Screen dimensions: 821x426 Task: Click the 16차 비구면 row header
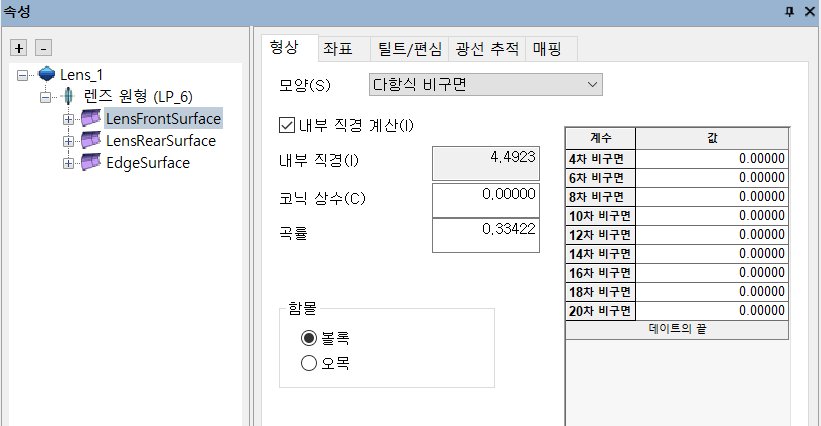coord(601,273)
